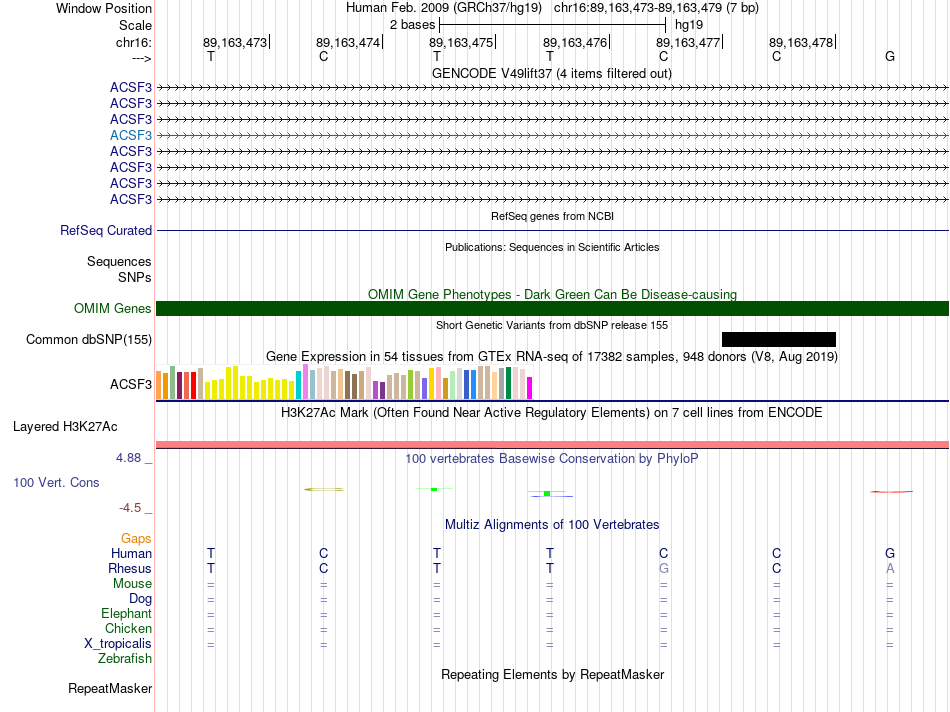Click position label 89,163,476
Screen dimensions: 950x712
tap(574, 42)
